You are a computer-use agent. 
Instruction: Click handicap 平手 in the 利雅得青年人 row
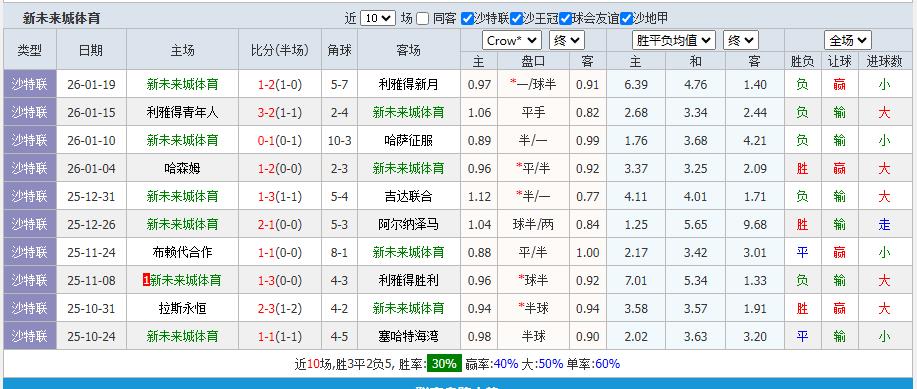(x=533, y=112)
